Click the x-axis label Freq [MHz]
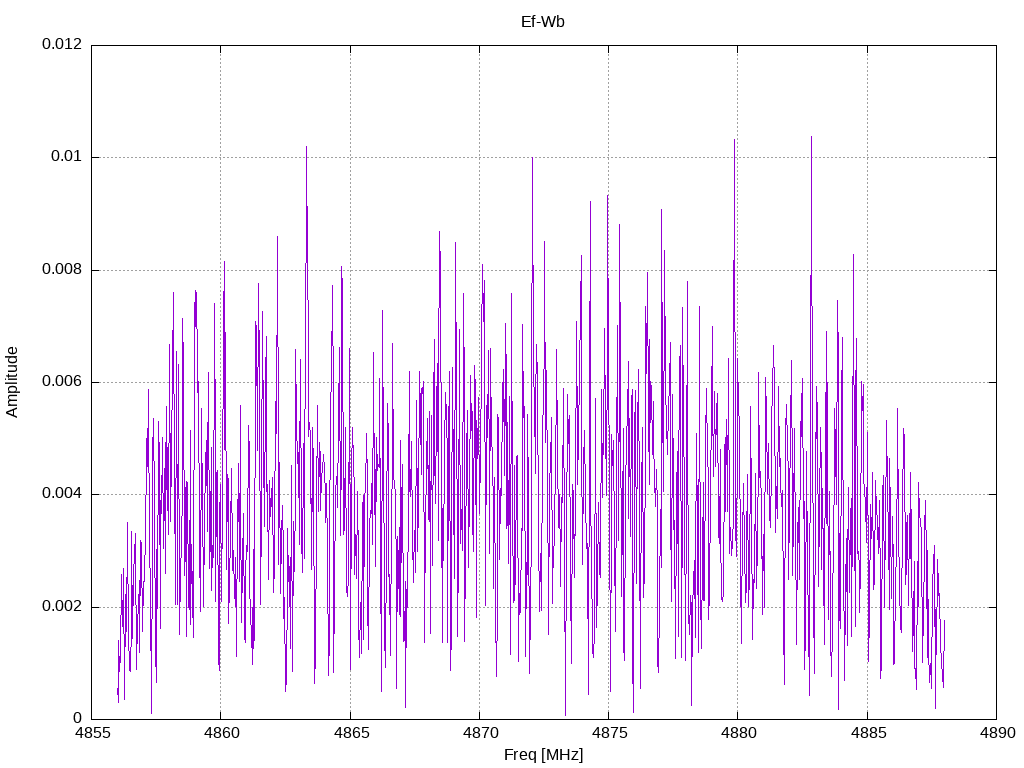The height and width of the screenshot is (768, 1024). coord(543,754)
